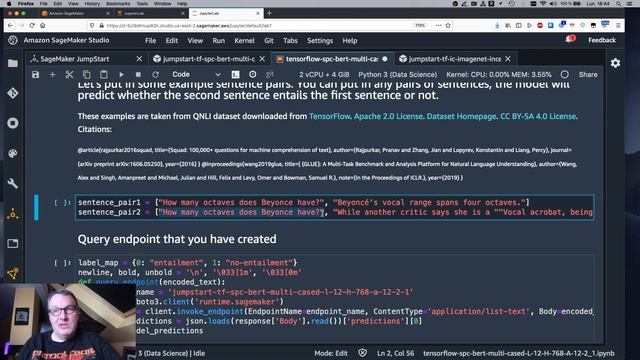
Task: Run the selected cell
Action: pyautogui.click(x=121, y=75)
